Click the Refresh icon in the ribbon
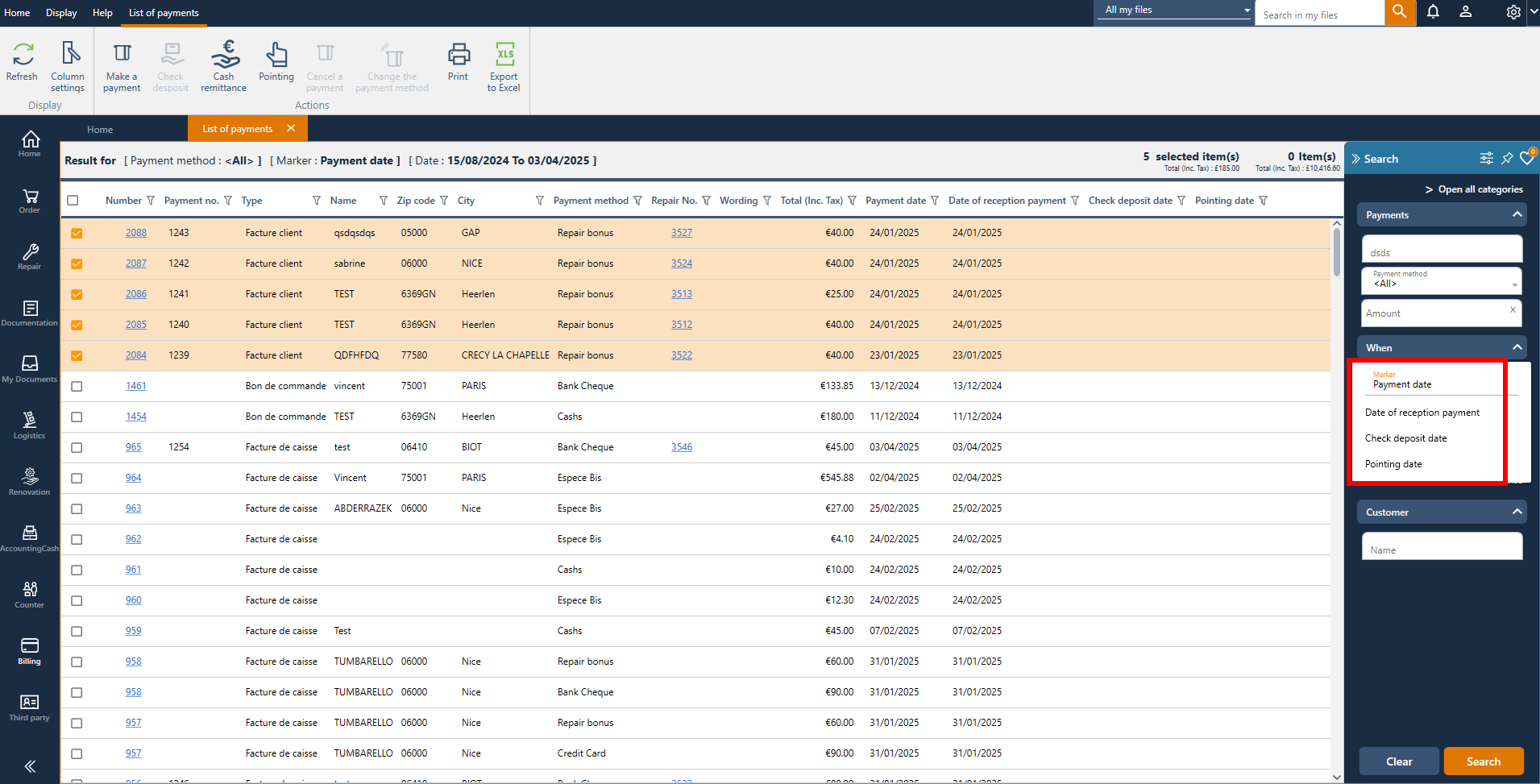The width and height of the screenshot is (1540, 784). (23, 54)
